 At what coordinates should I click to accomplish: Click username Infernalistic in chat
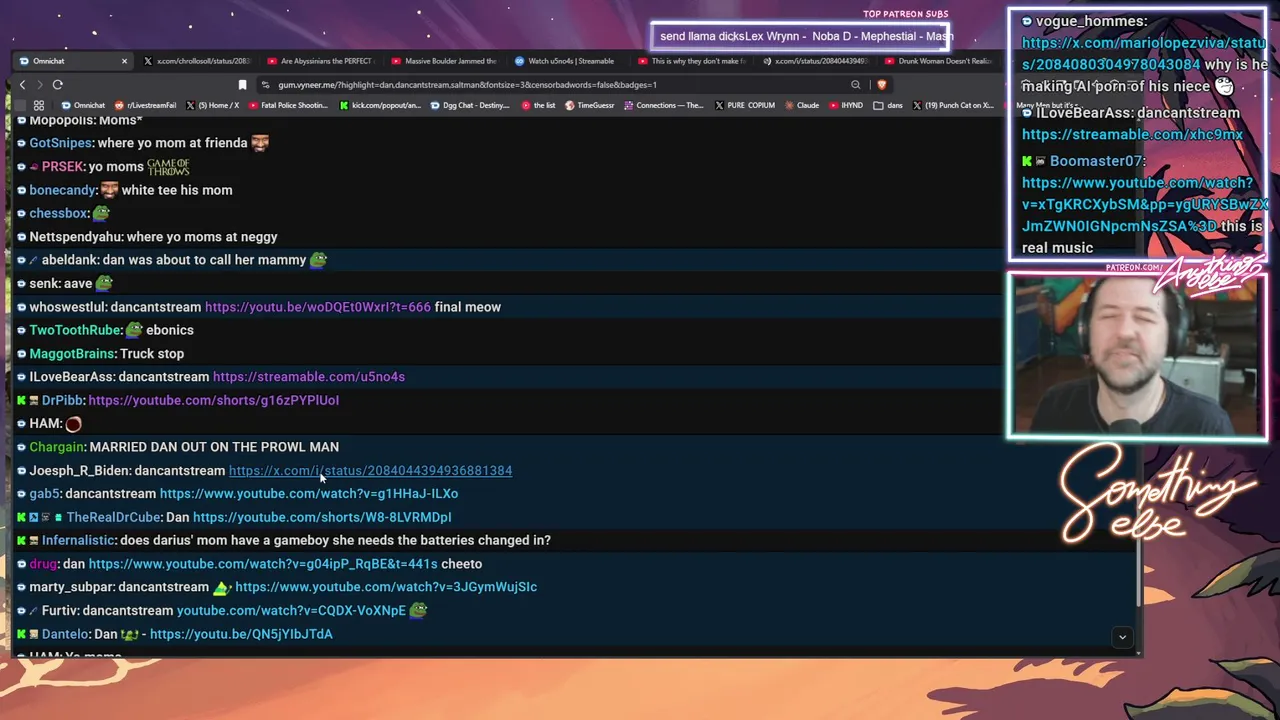click(79, 540)
